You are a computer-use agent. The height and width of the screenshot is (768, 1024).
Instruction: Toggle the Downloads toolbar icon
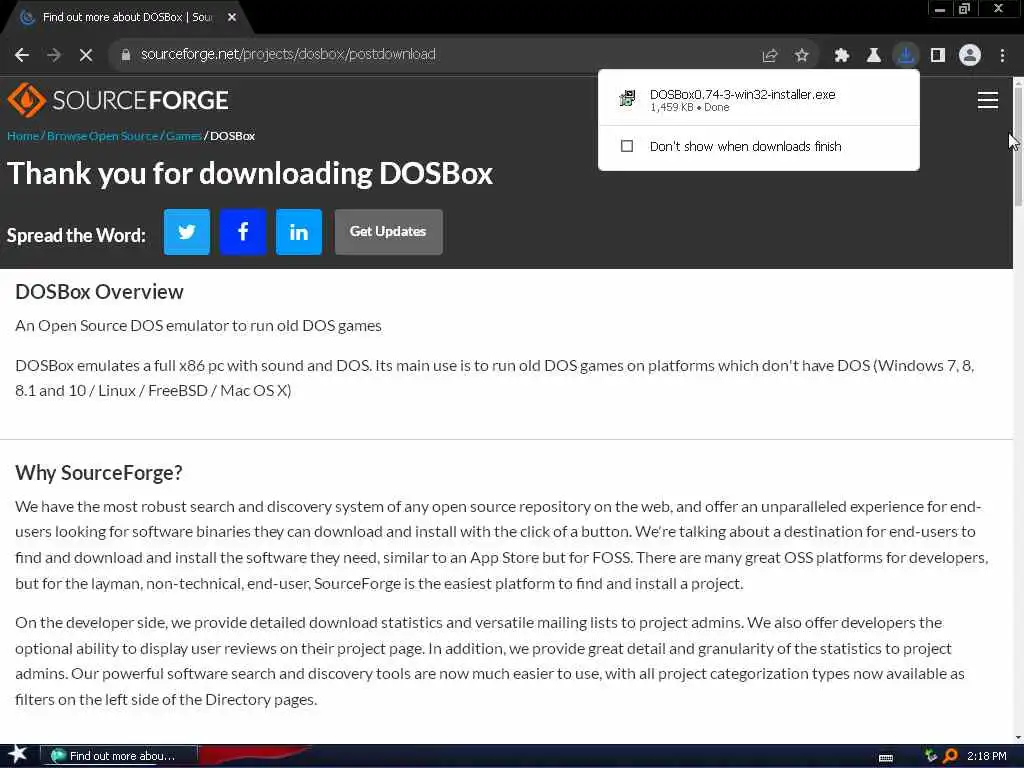(906, 56)
